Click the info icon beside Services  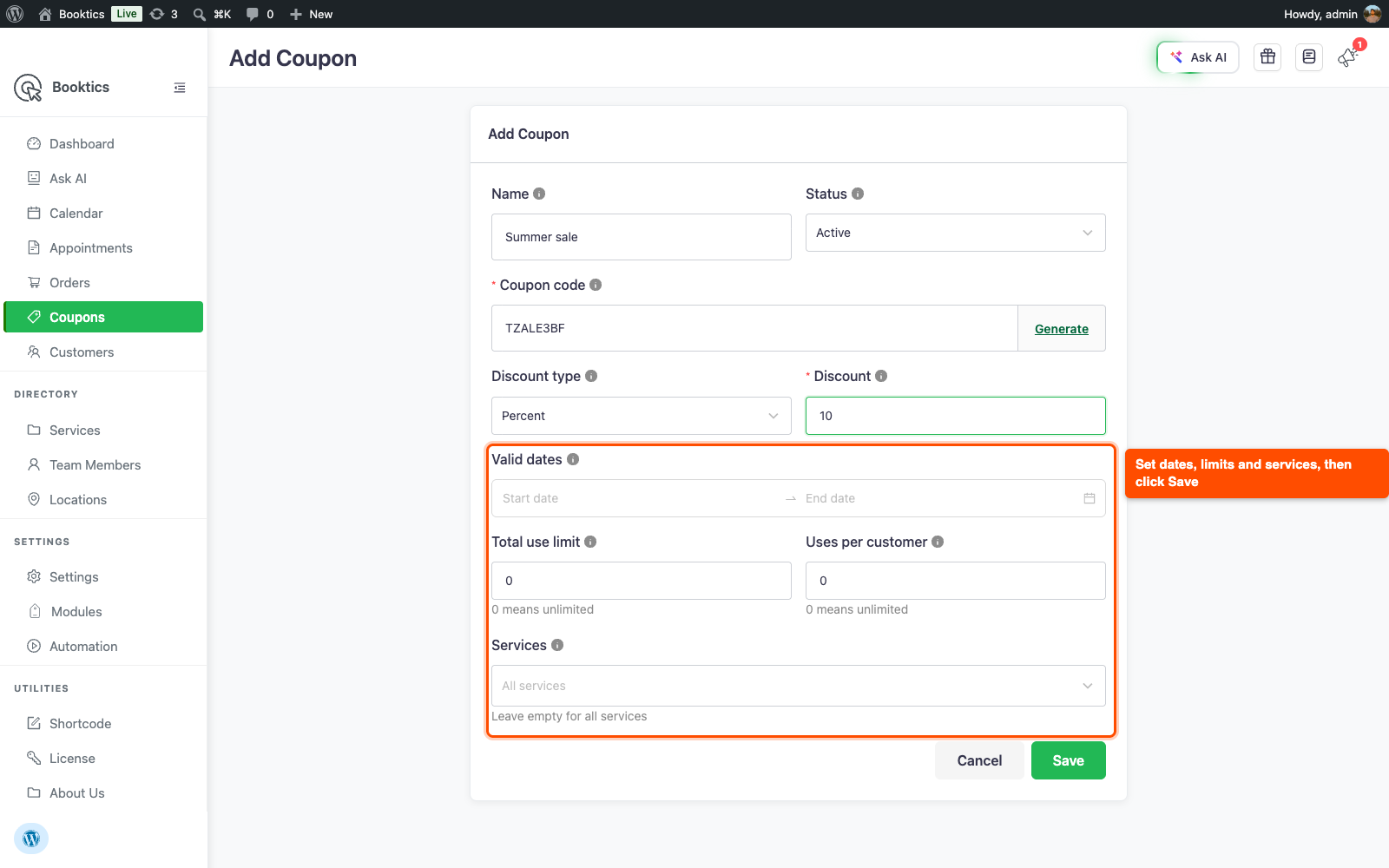[557, 645]
